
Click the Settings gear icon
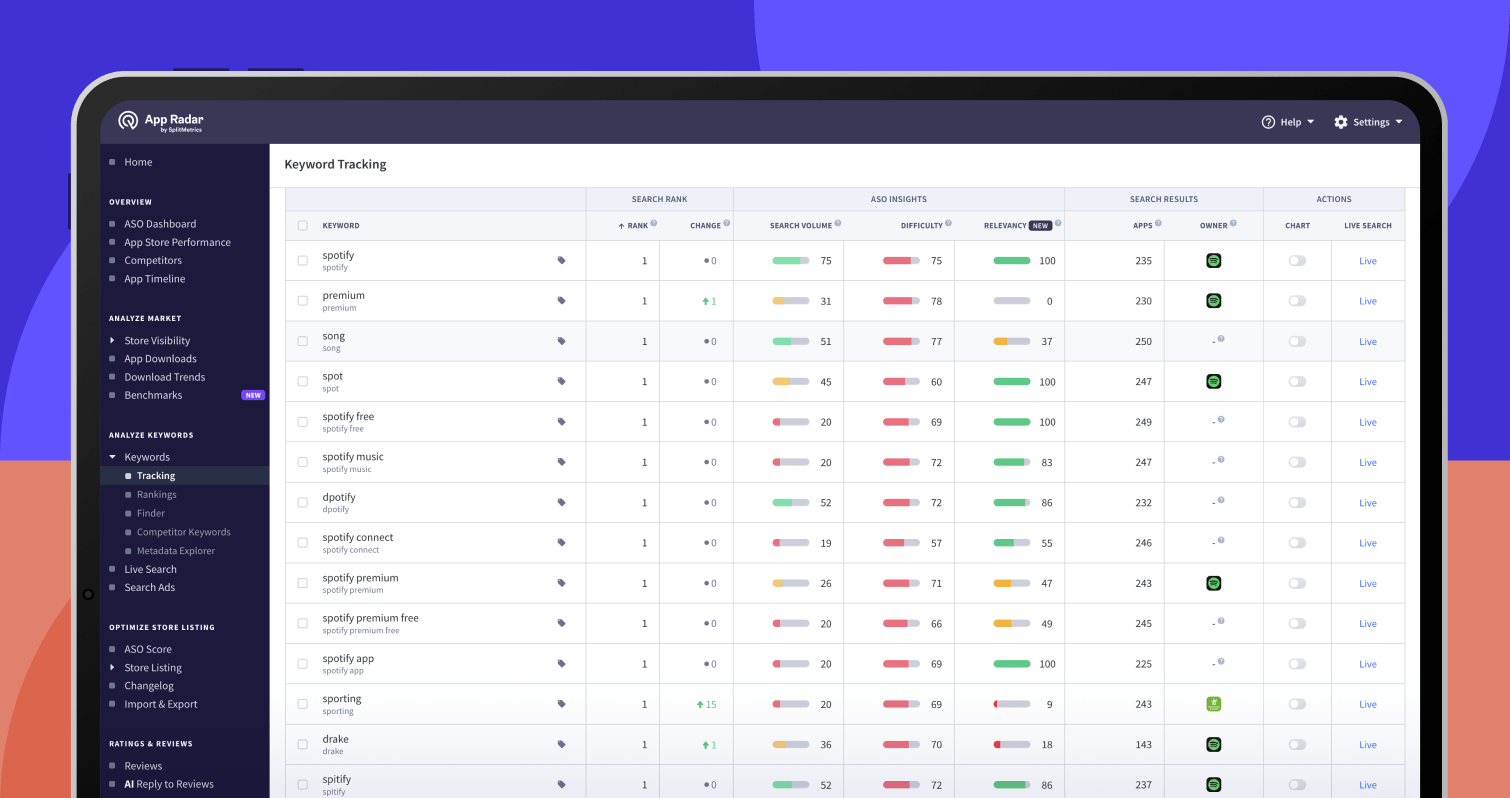(x=1341, y=122)
